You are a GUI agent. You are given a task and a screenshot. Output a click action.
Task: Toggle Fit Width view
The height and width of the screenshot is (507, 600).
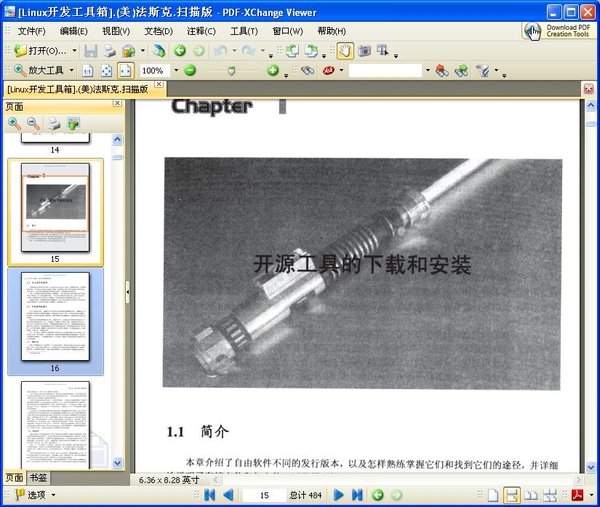coord(126,70)
